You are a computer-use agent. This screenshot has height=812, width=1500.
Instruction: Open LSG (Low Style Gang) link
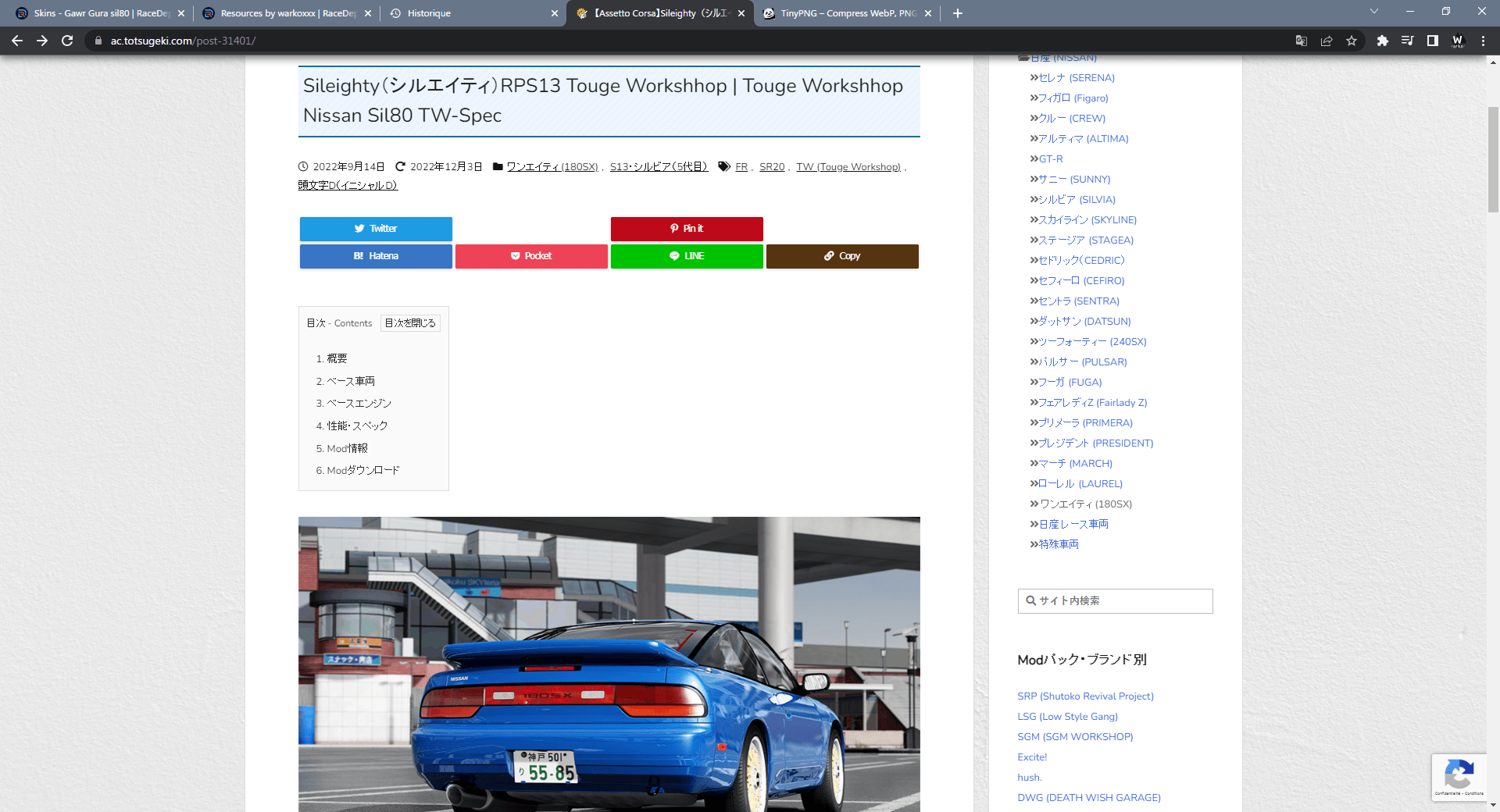coord(1067,717)
